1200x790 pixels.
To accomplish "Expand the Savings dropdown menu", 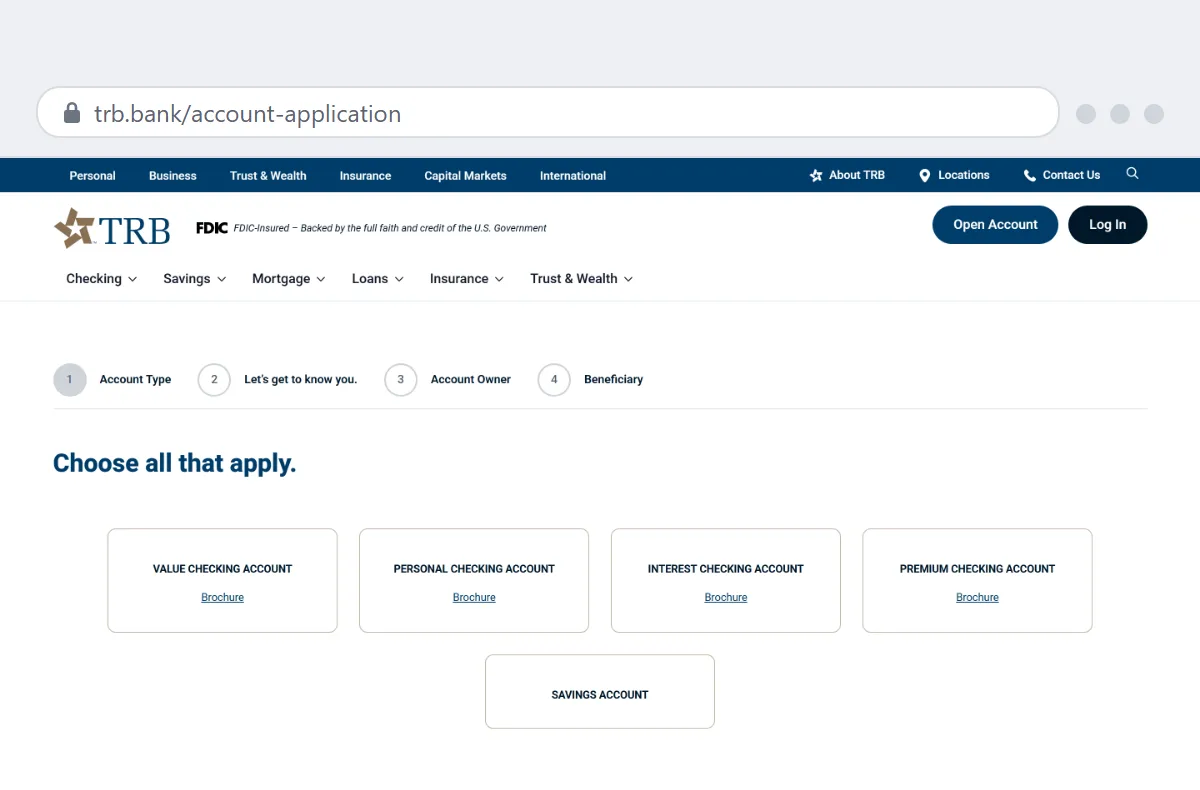I will 195,279.
